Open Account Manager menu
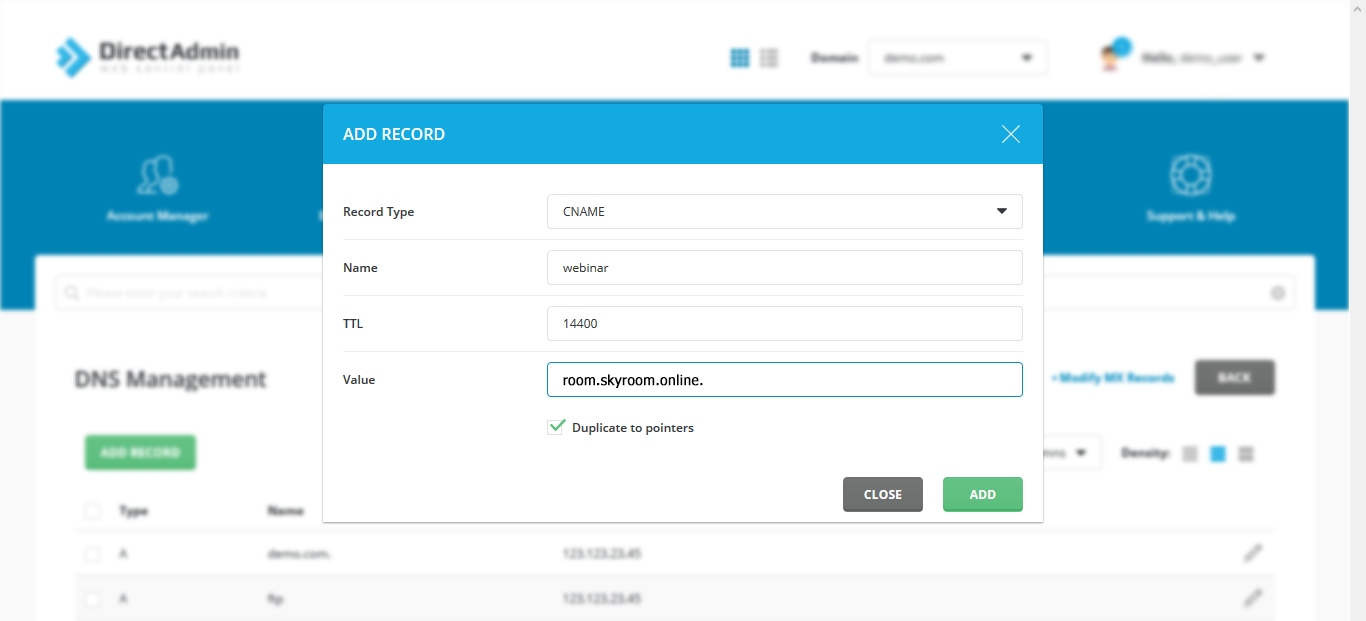This screenshot has height=621, width=1366. point(157,188)
